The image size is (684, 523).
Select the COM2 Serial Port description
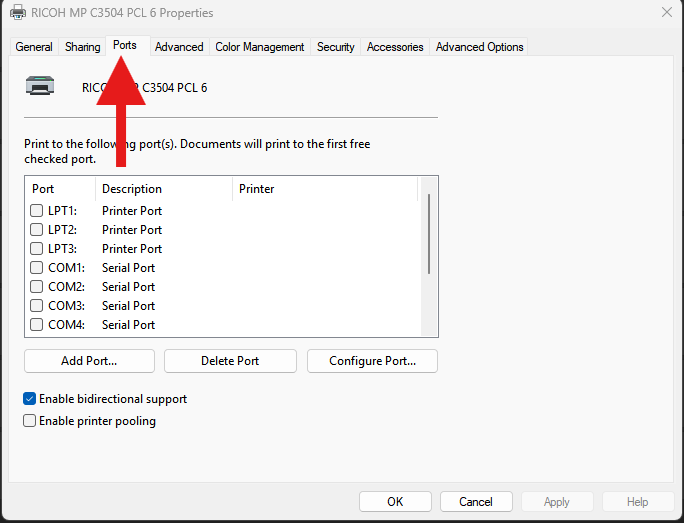tap(128, 287)
